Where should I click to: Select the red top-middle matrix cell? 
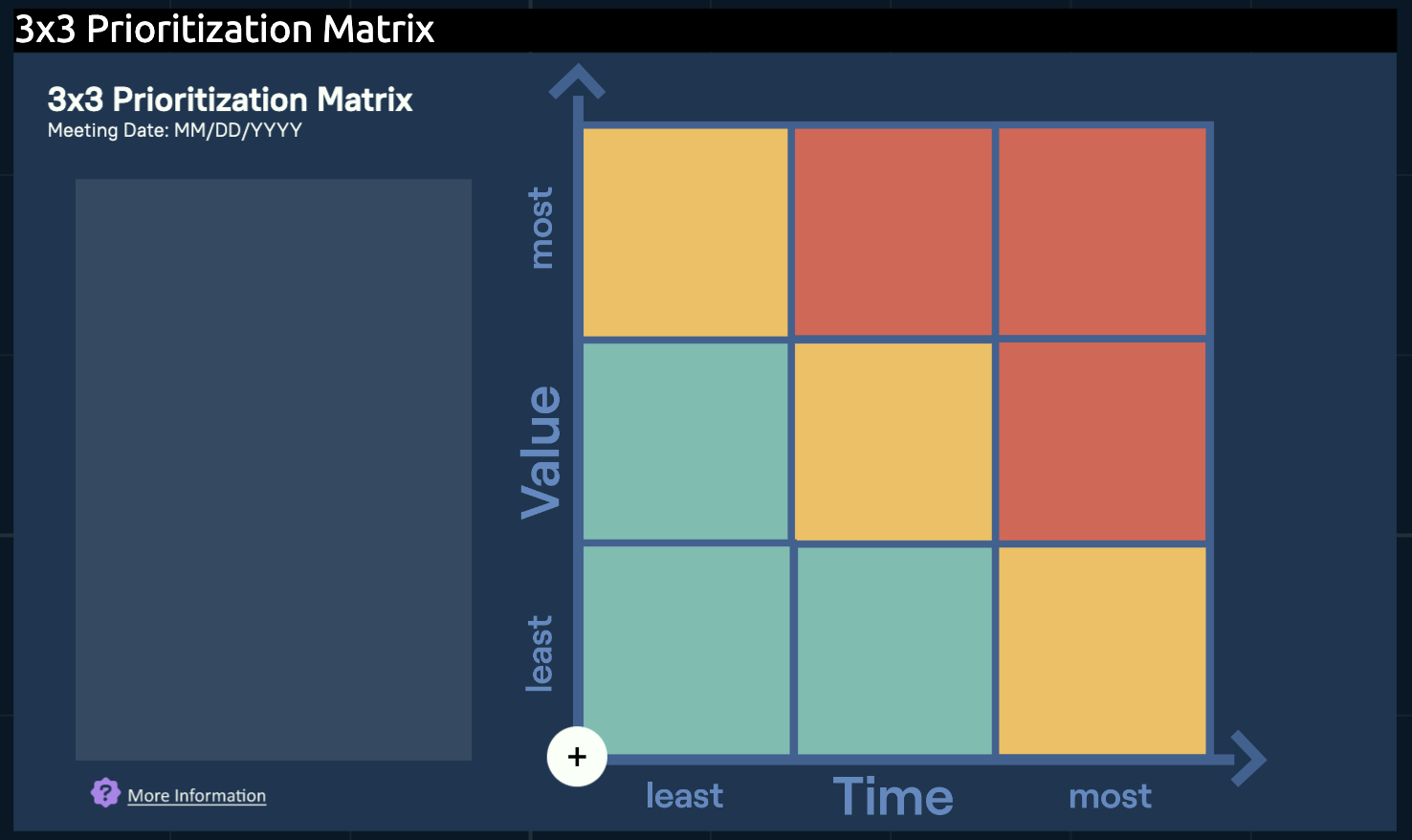[x=894, y=232]
